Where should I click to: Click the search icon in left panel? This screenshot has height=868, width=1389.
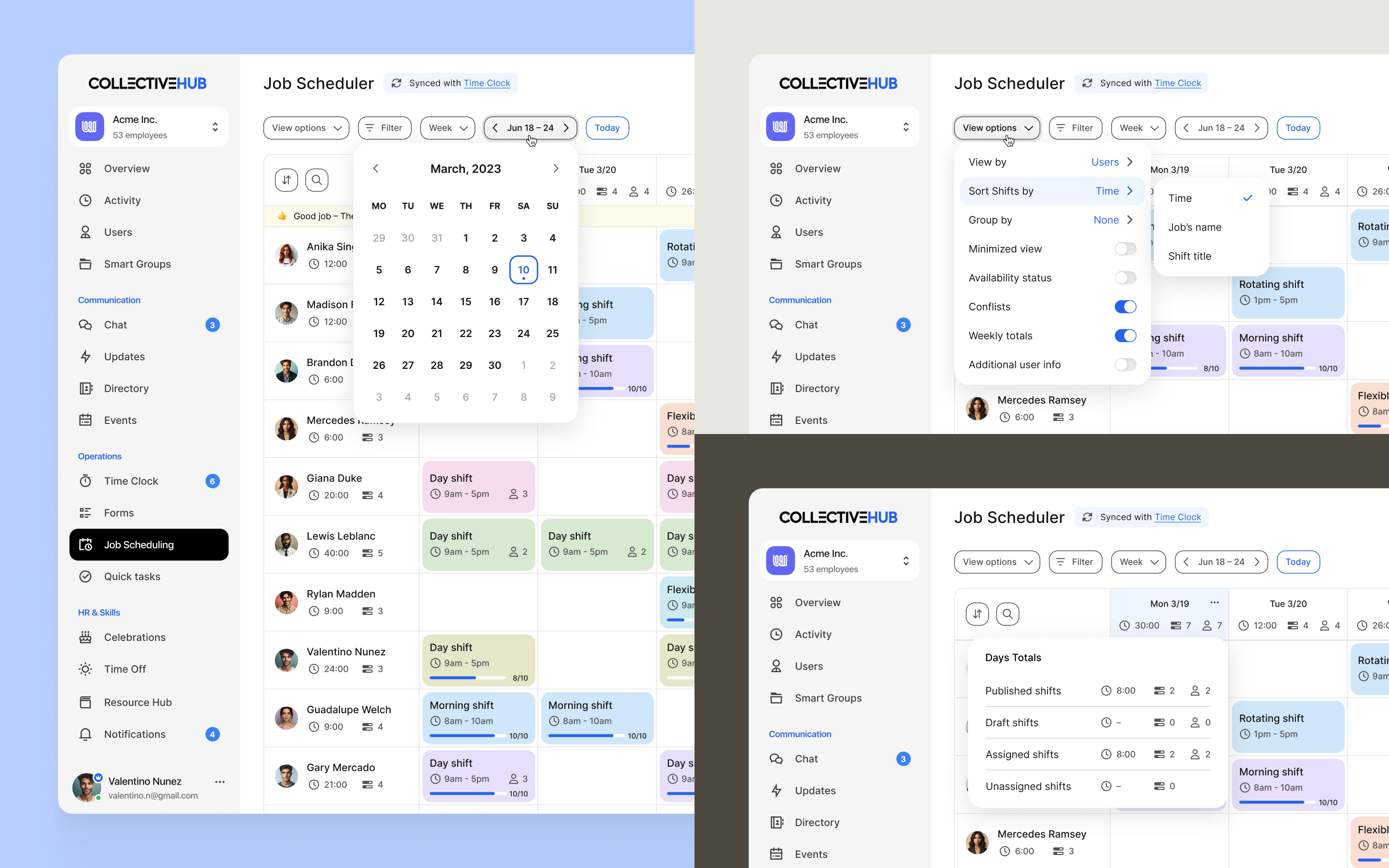(317, 180)
